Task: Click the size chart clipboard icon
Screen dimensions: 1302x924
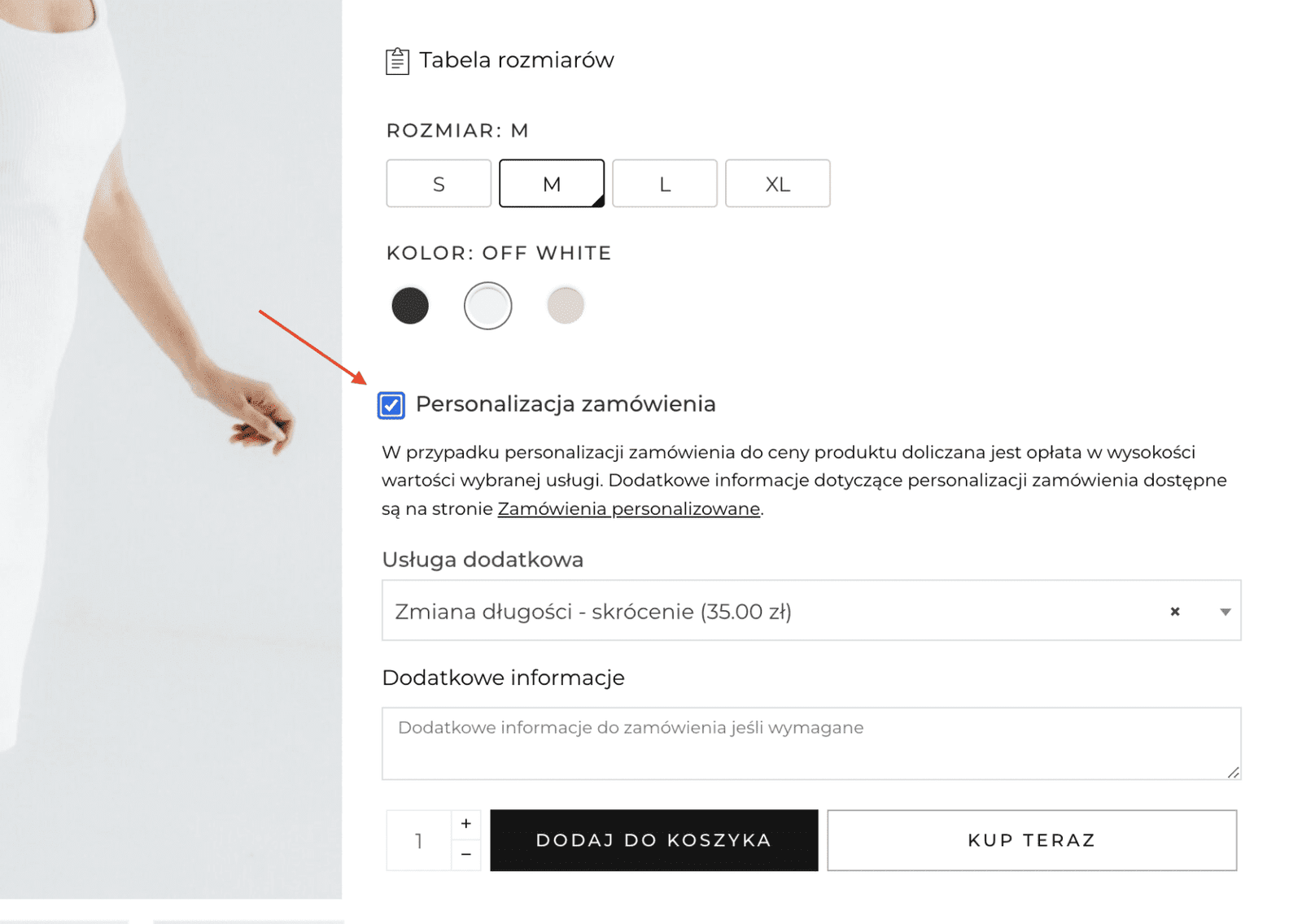Action: pyautogui.click(x=397, y=61)
